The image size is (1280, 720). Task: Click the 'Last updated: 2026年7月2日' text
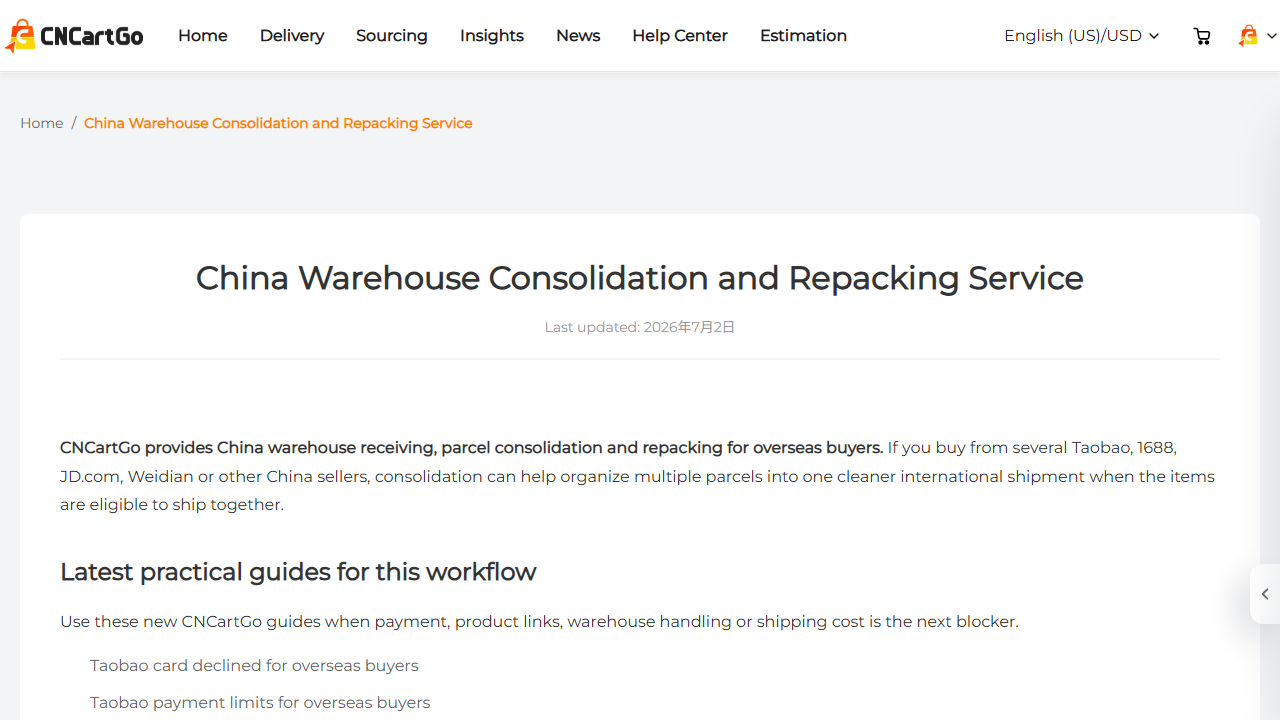coord(640,327)
